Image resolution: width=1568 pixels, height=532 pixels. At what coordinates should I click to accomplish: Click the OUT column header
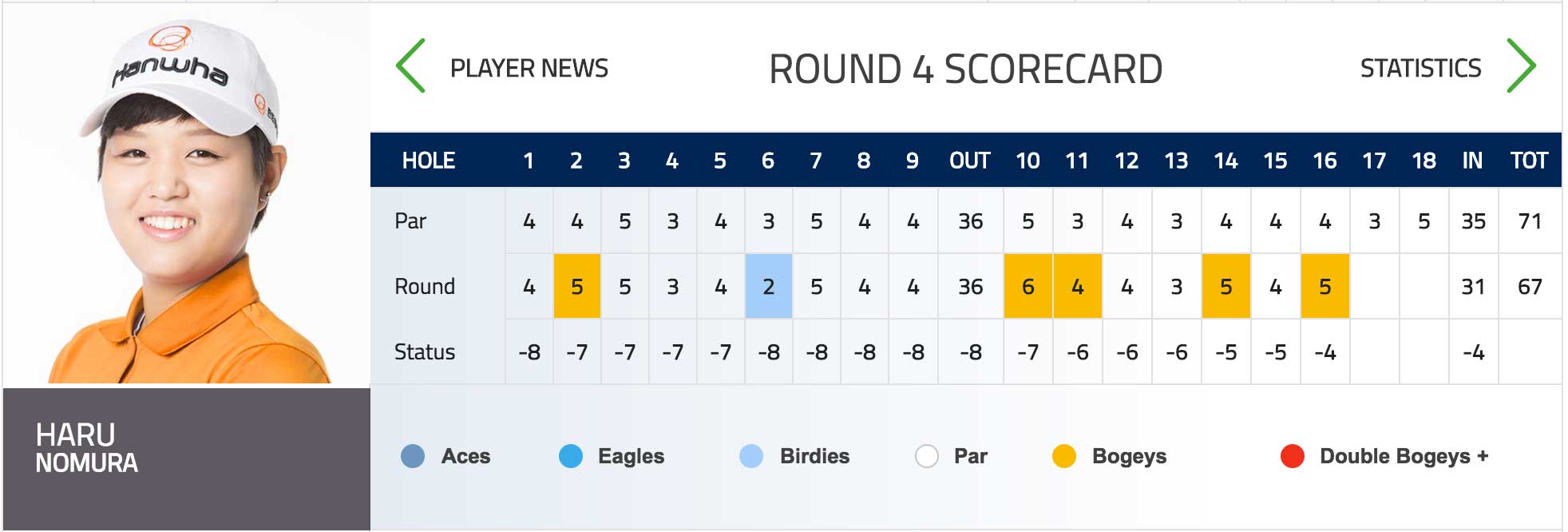tap(970, 161)
